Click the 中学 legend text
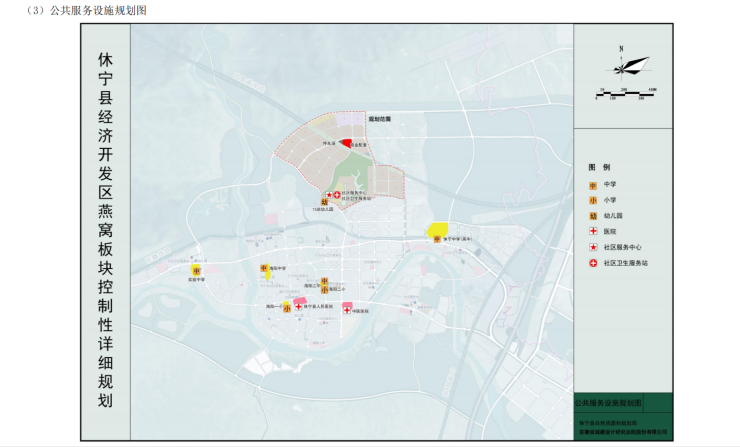The width and height of the screenshot is (740, 447). [610, 185]
